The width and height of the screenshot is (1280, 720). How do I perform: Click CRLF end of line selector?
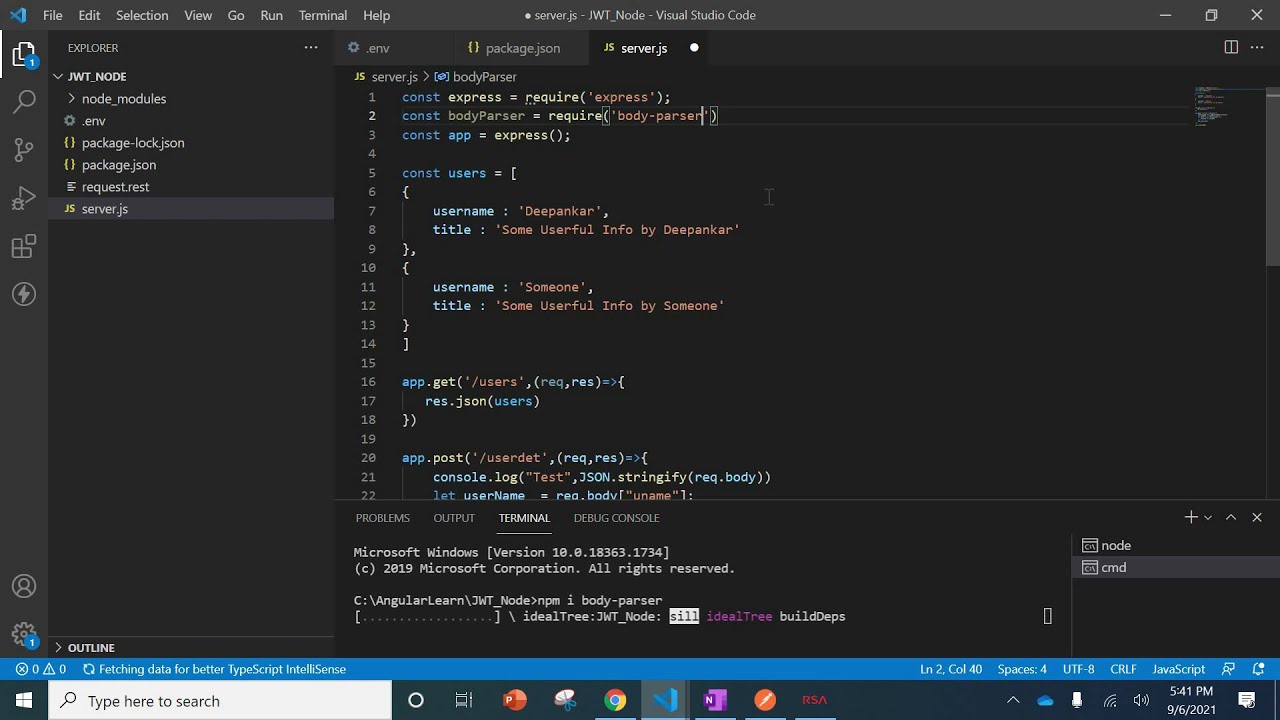[1123, 669]
